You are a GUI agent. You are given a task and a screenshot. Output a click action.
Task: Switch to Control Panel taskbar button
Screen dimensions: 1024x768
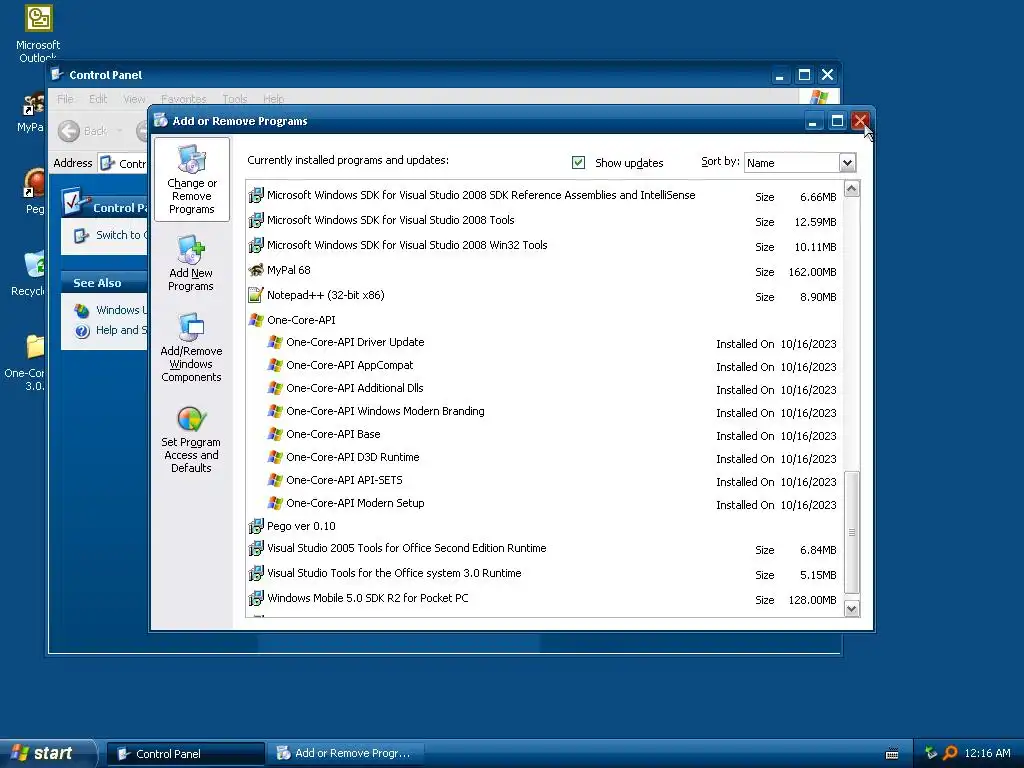pos(185,754)
